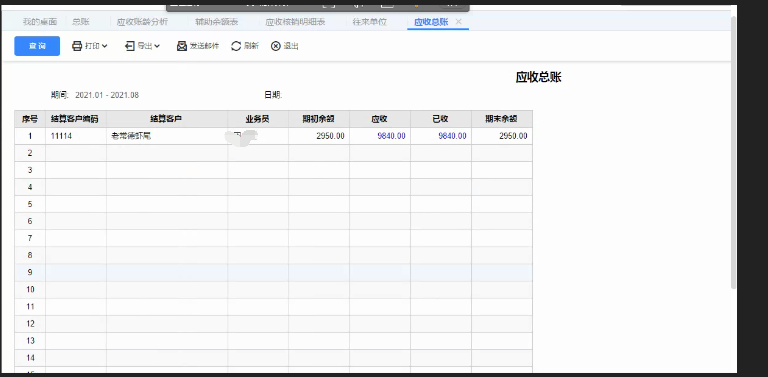The width and height of the screenshot is (768, 377).
Task: Select row number 5 in the table
Action: [x=30, y=204]
